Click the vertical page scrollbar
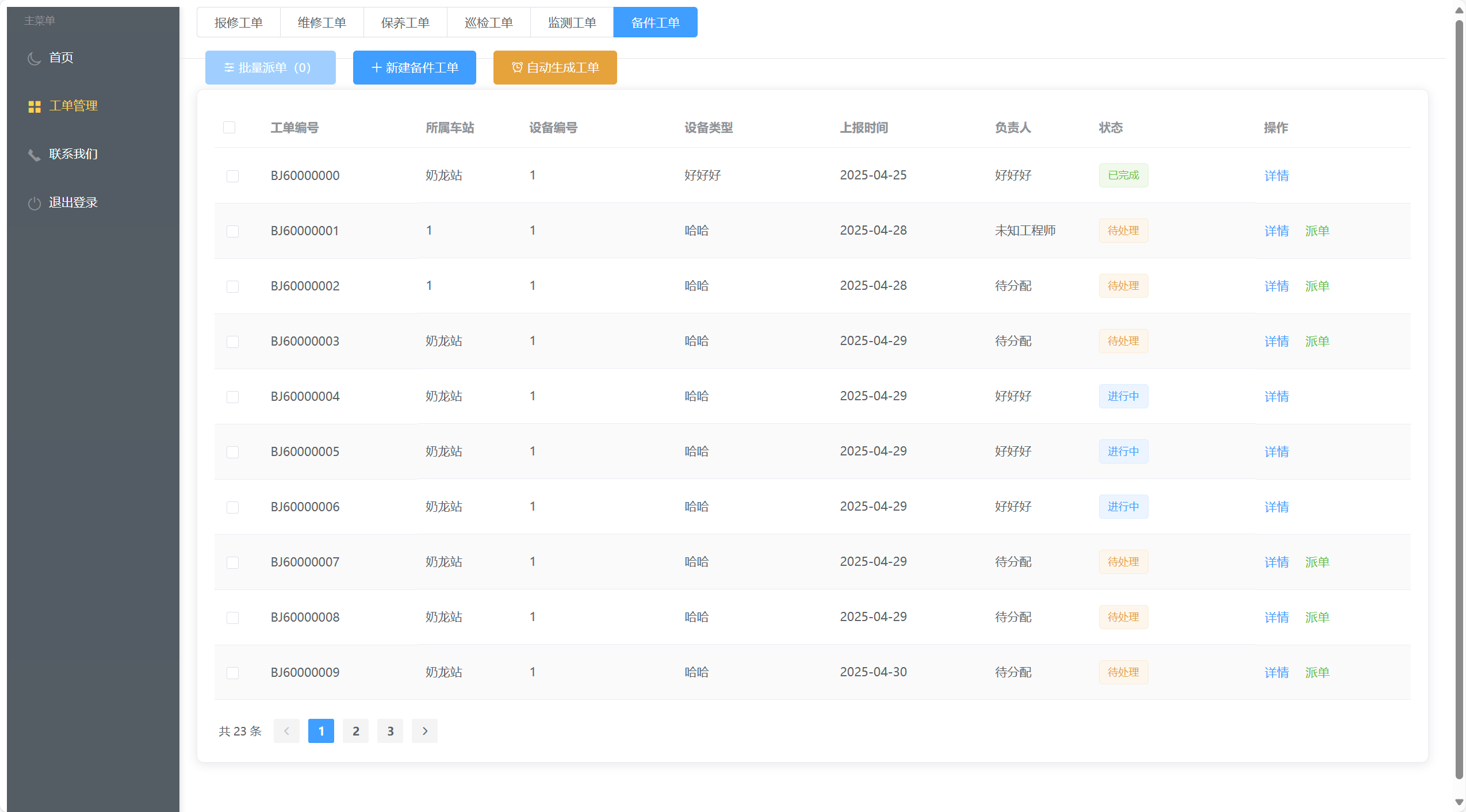The width and height of the screenshot is (1466, 812). tap(1459, 403)
